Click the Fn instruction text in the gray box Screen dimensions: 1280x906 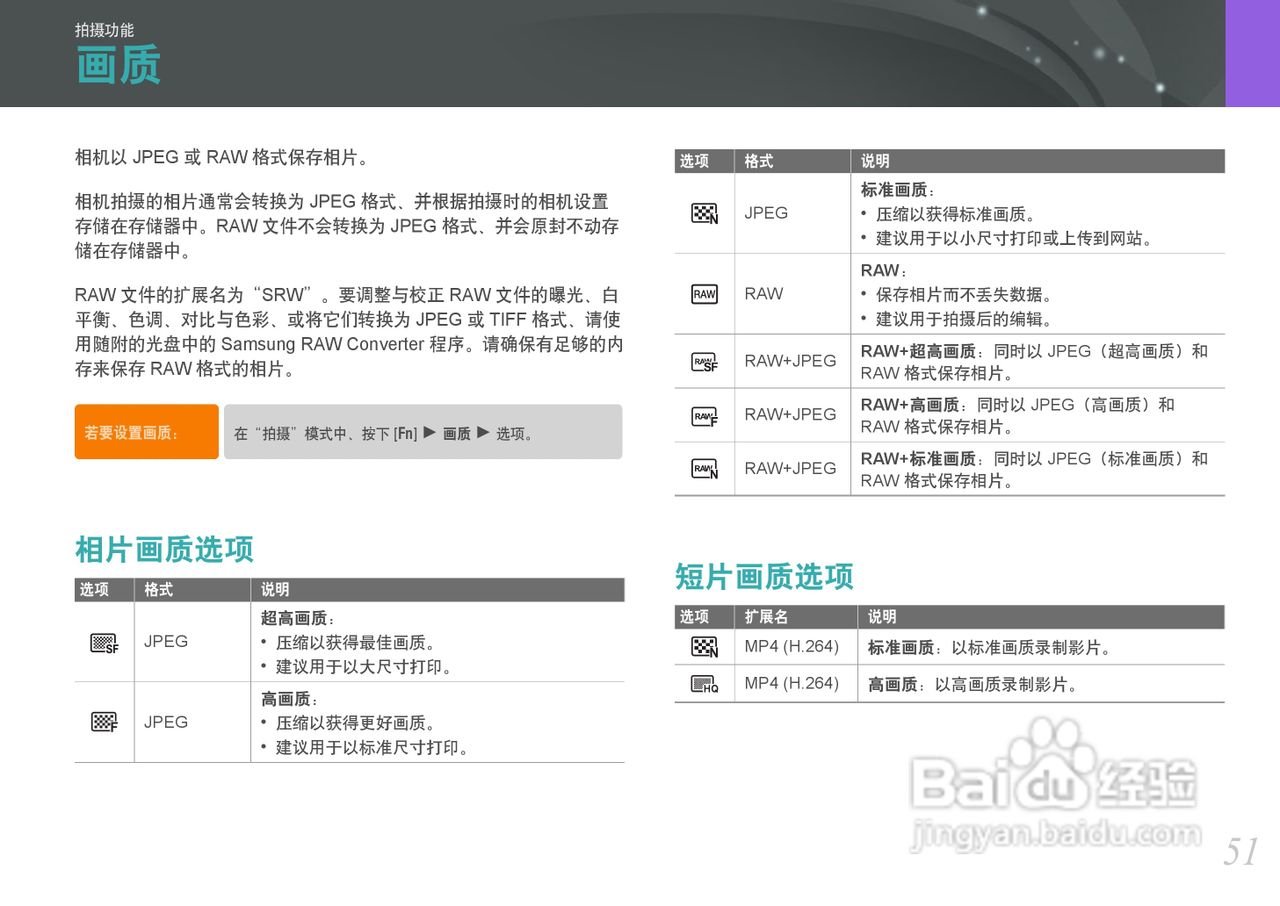[385, 434]
